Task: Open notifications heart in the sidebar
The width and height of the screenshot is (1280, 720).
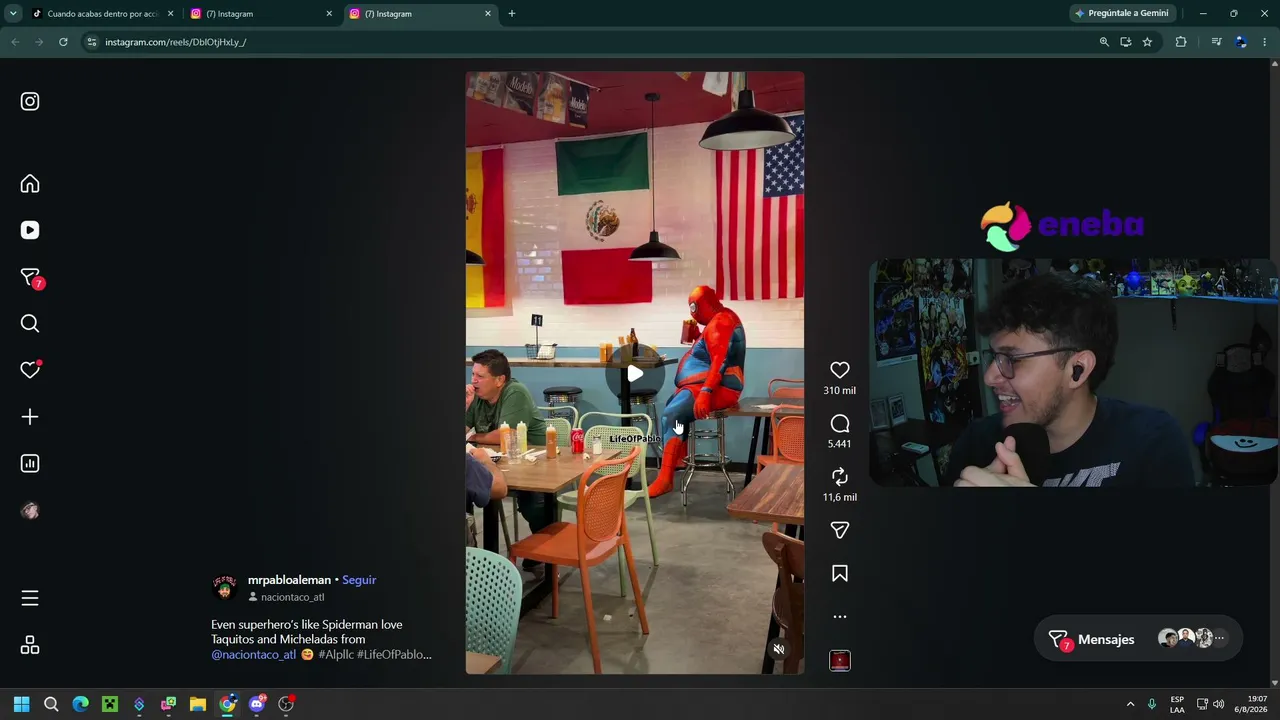Action: pyautogui.click(x=30, y=370)
